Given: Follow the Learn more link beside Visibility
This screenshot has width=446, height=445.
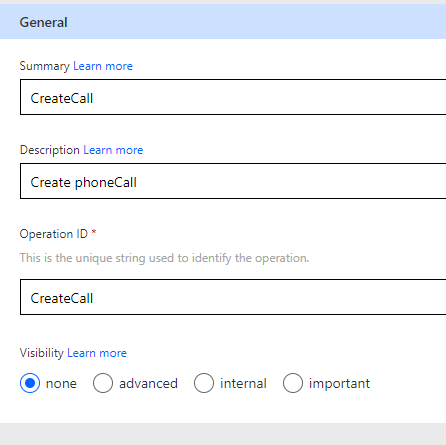Looking at the screenshot, I should pyautogui.click(x=97, y=353).
